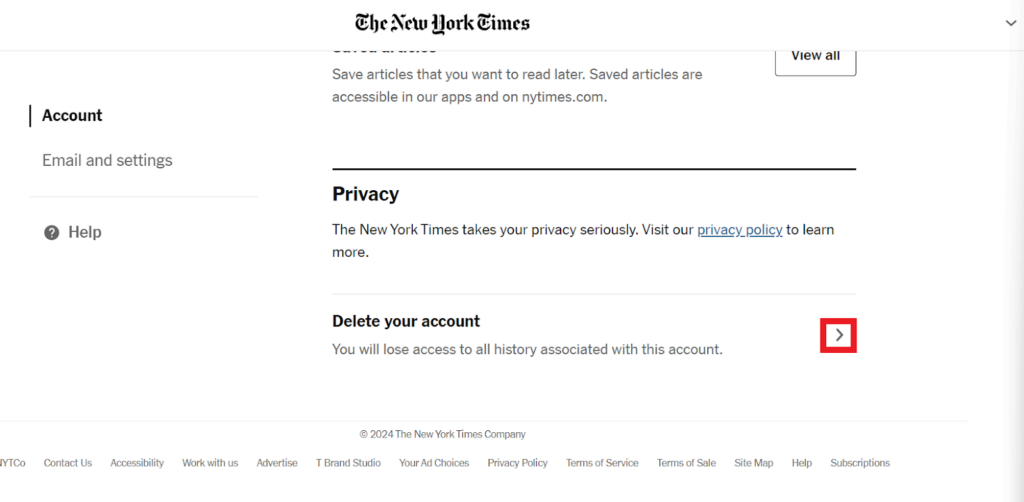Visit the Accessibility footer link
This screenshot has width=1024, height=502.
(137, 463)
